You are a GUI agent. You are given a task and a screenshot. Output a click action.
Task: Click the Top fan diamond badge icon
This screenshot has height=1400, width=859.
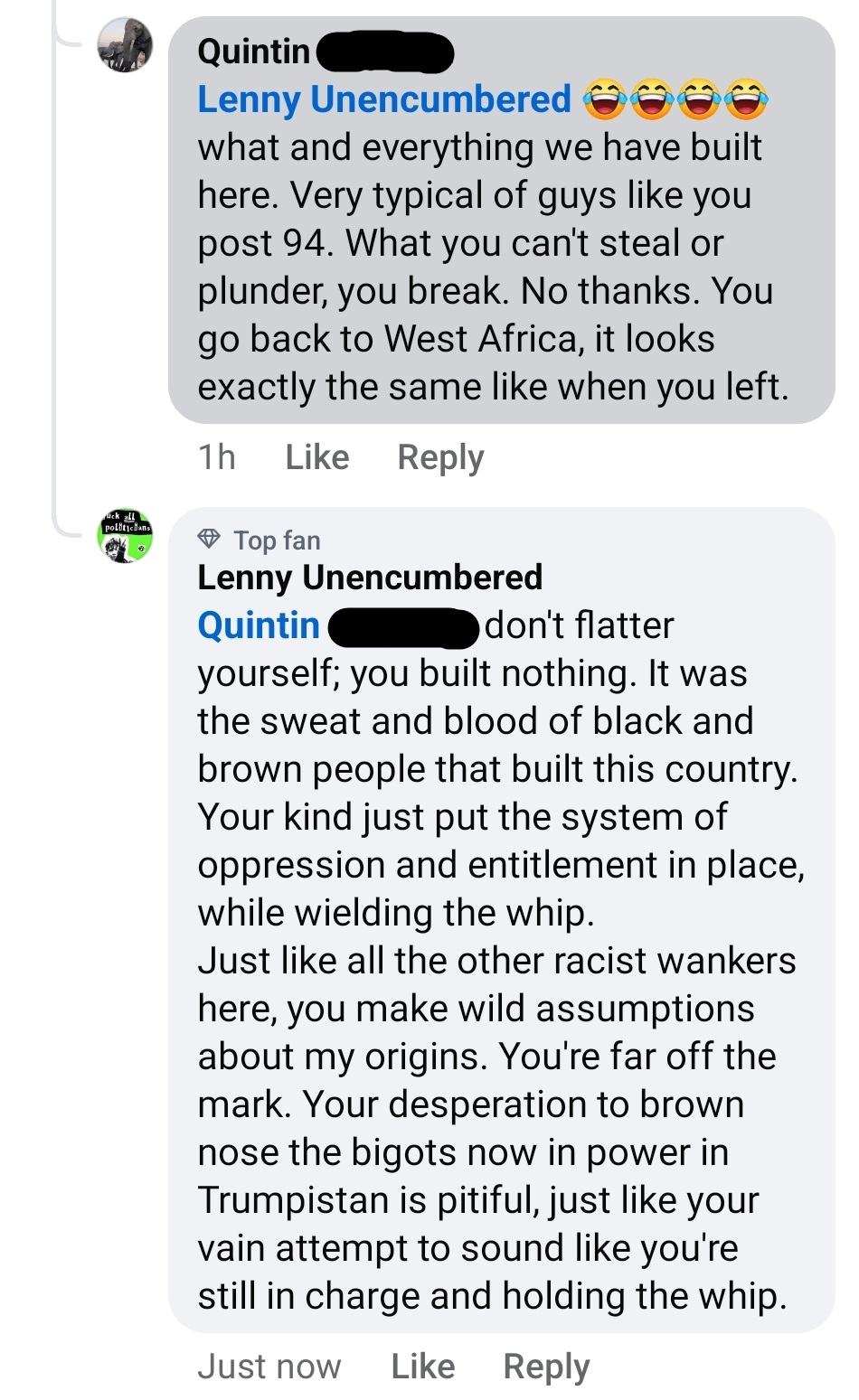point(209,540)
